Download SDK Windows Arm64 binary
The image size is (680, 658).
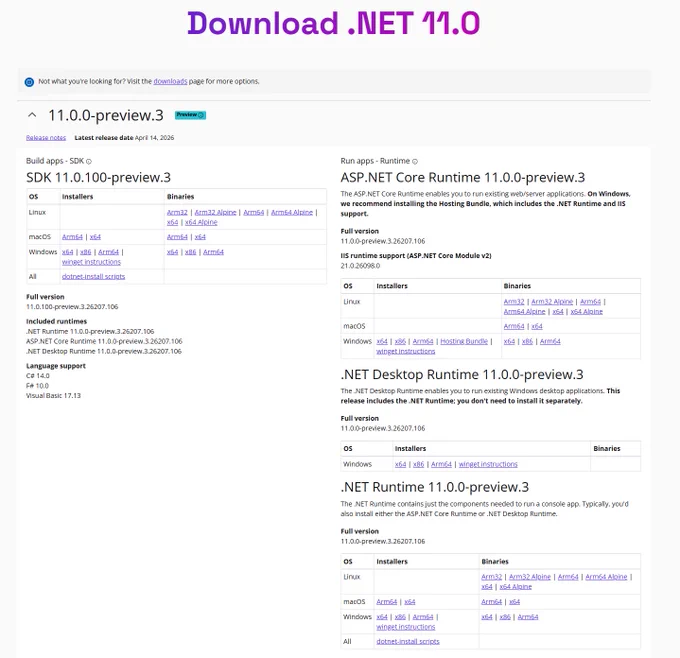coord(213,252)
